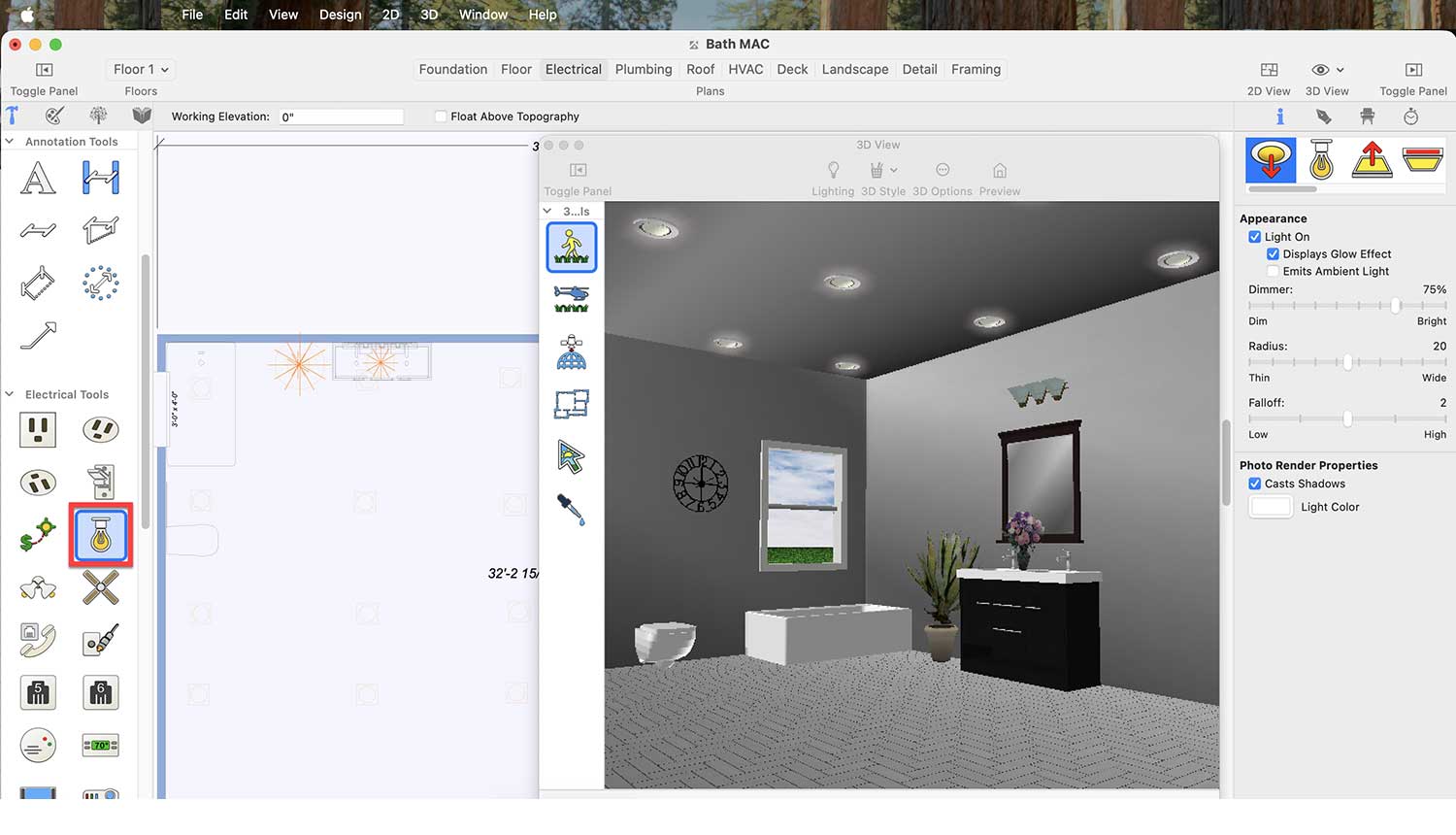Click the Working Elevation input field
The width and height of the screenshot is (1456, 835).
point(341,117)
